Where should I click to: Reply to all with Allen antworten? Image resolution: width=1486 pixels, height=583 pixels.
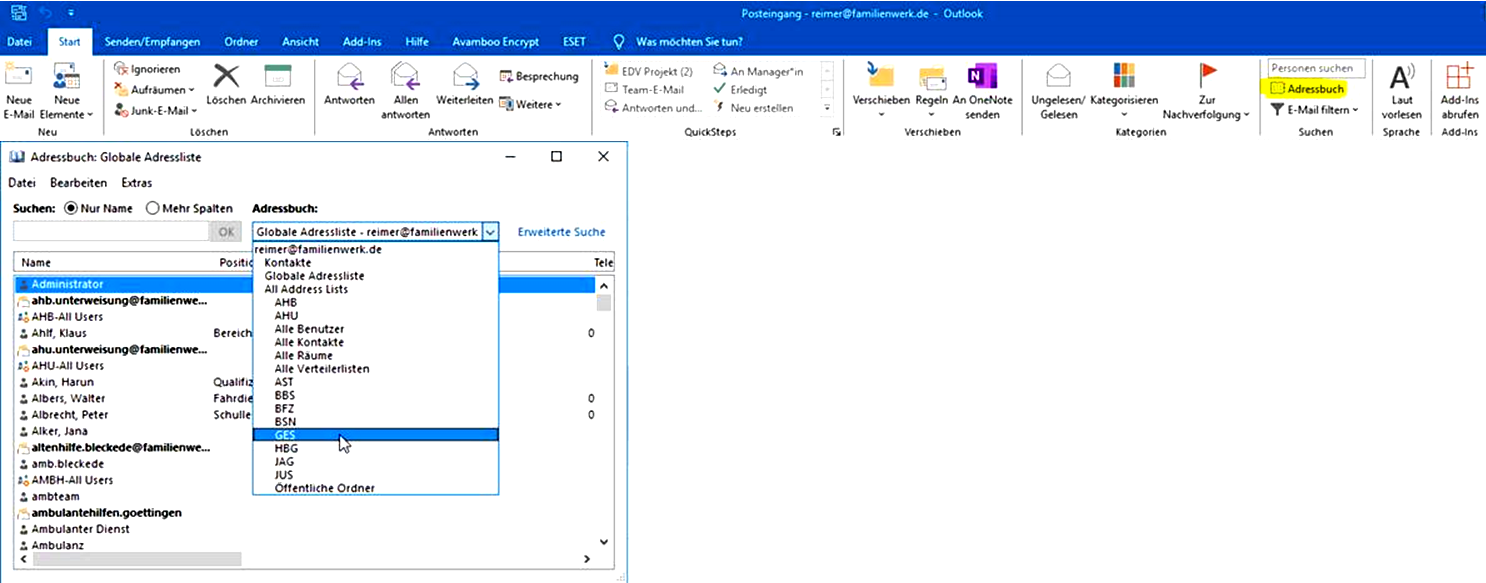[x=405, y=90]
